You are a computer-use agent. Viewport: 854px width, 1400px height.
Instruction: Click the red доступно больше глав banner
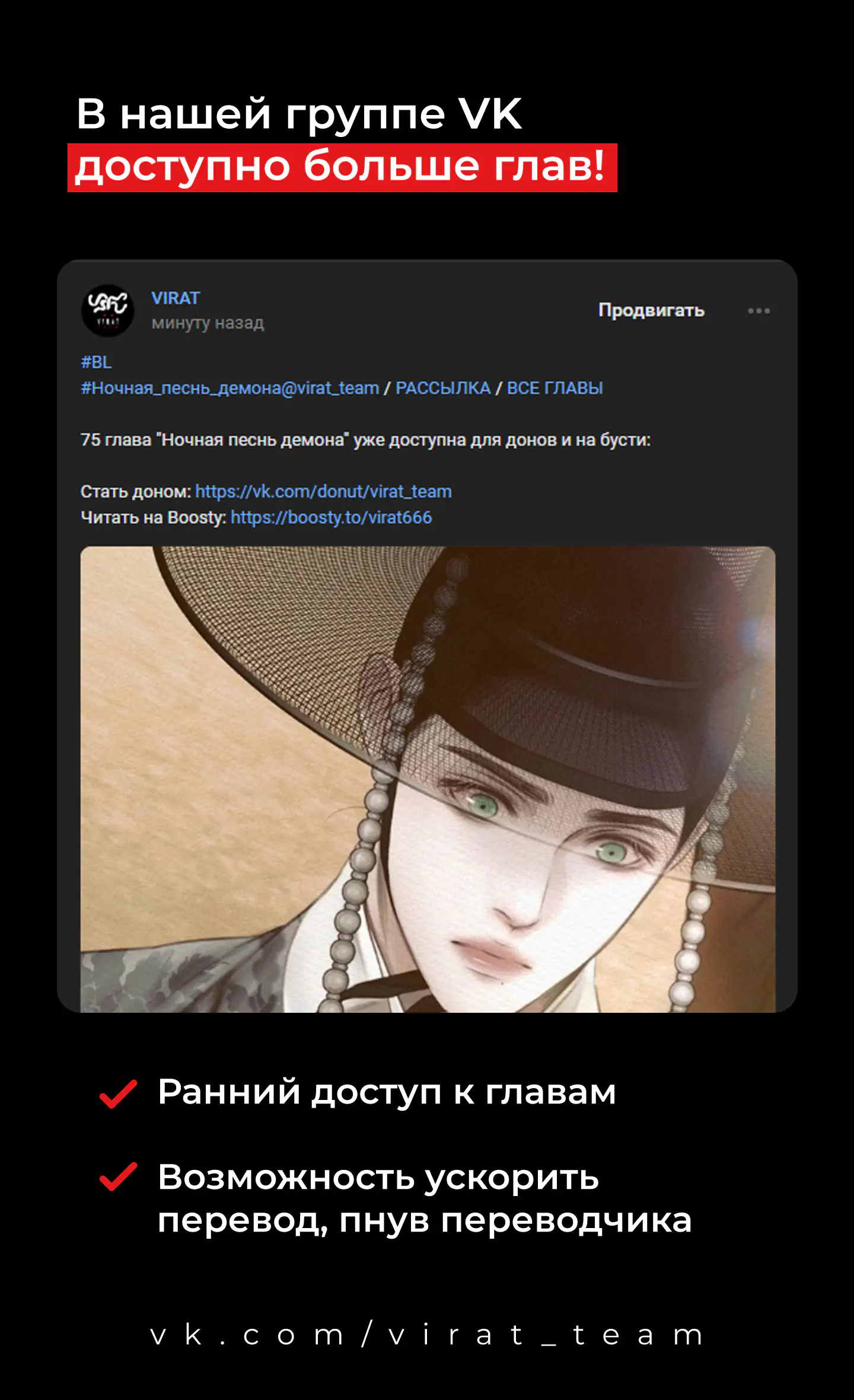pos(342,167)
